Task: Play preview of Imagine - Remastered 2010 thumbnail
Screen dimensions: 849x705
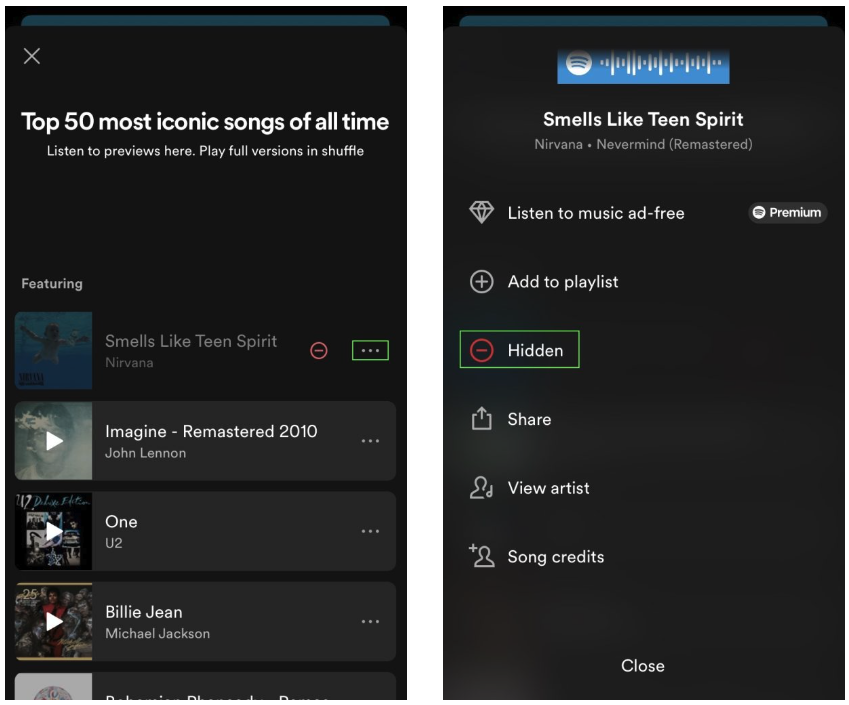Action: pos(54,441)
